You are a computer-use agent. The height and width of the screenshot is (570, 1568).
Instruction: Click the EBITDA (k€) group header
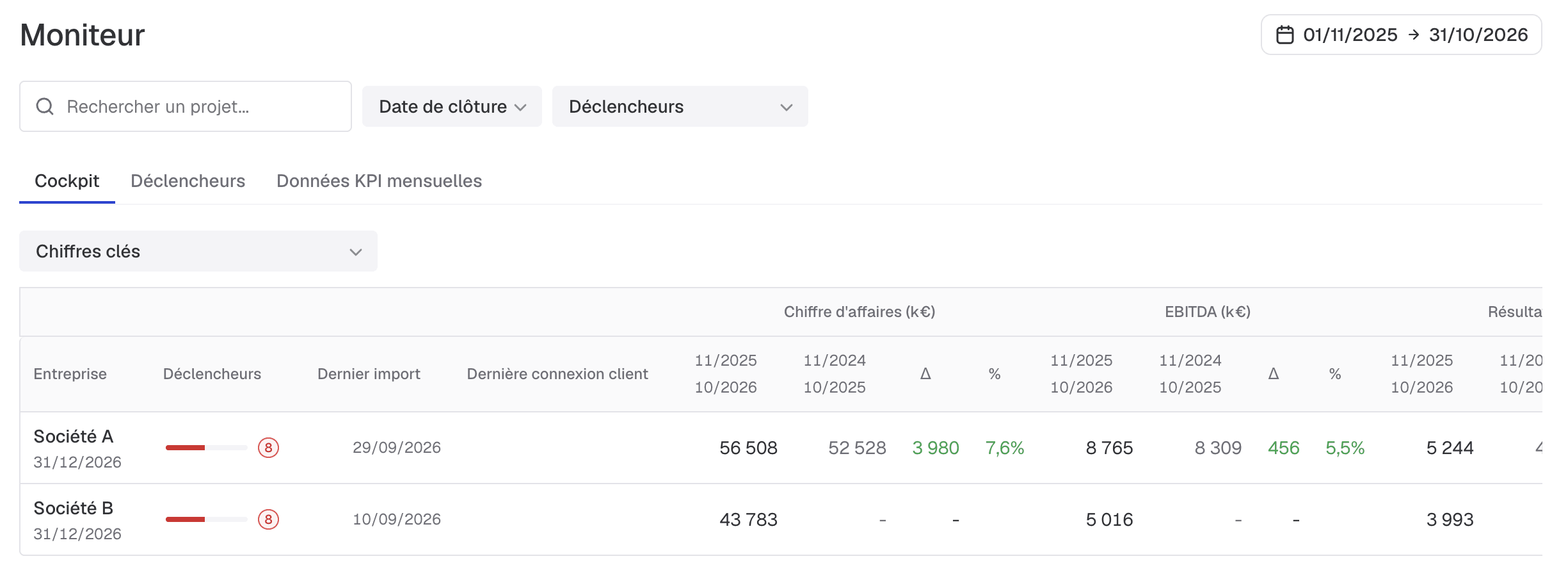click(x=1208, y=312)
